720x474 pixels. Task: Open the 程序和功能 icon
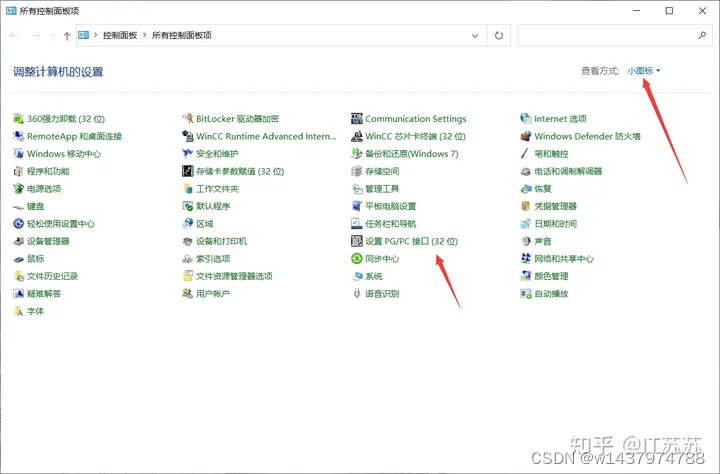(18, 171)
